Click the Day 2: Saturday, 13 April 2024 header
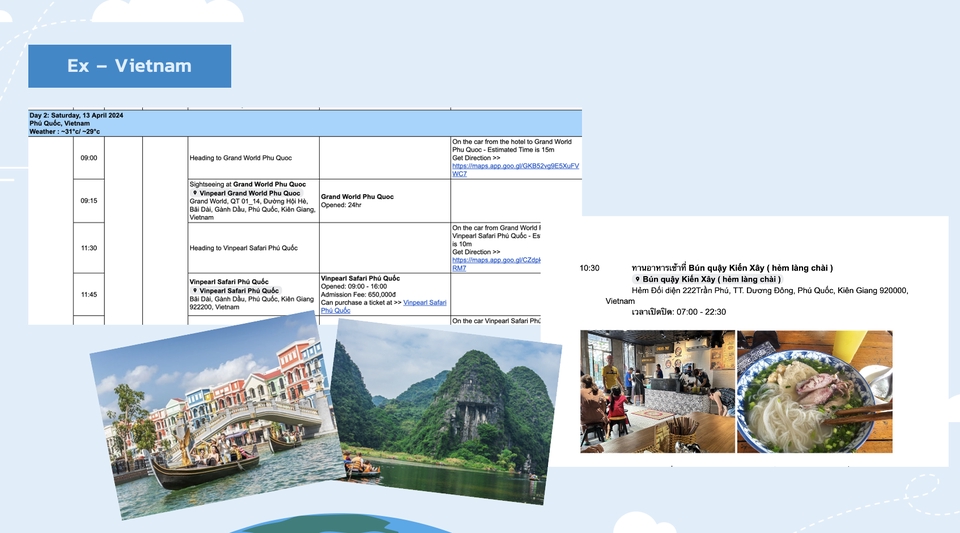The height and width of the screenshot is (533, 960). [x=77, y=115]
